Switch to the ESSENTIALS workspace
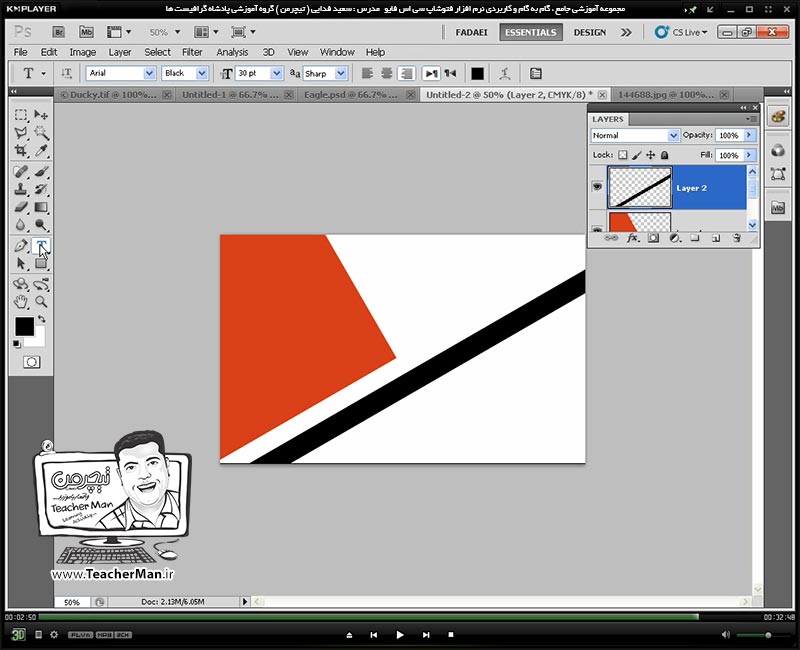The image size is (800, 650). pyautogui.click(x=531, y=32)
